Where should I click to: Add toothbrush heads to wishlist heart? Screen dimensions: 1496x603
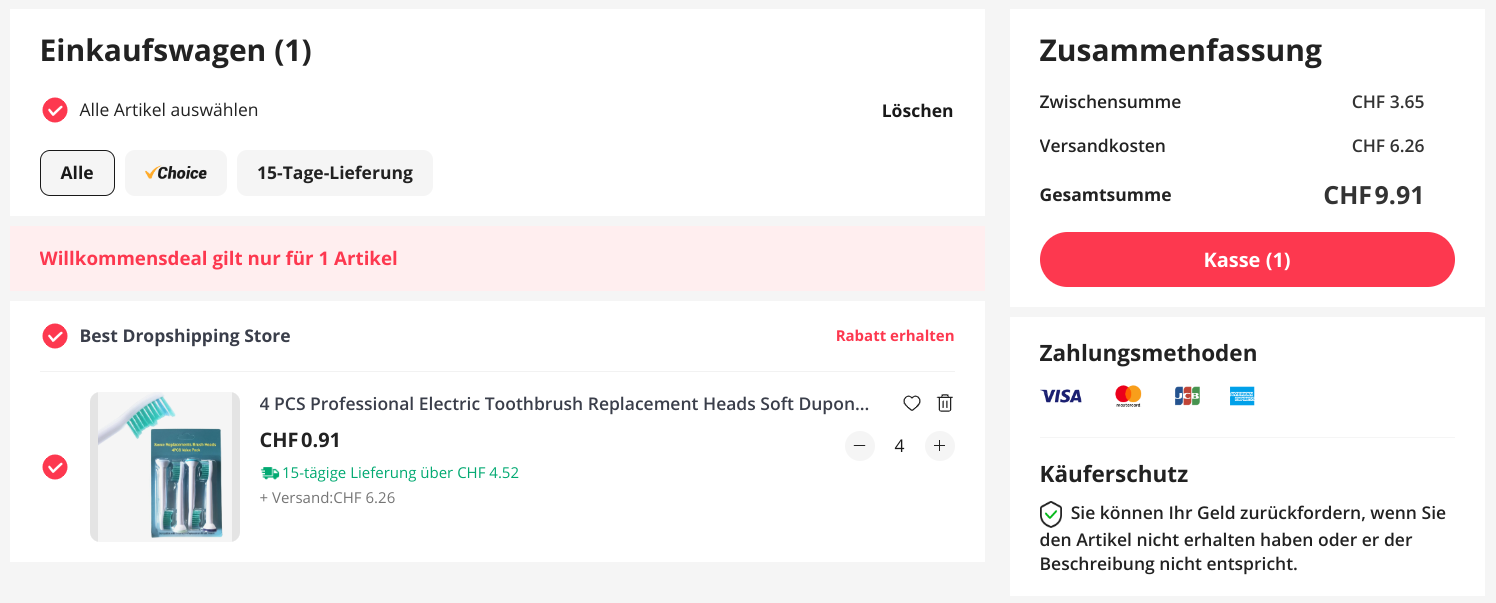pyautogui.click(x=911, y=404)
